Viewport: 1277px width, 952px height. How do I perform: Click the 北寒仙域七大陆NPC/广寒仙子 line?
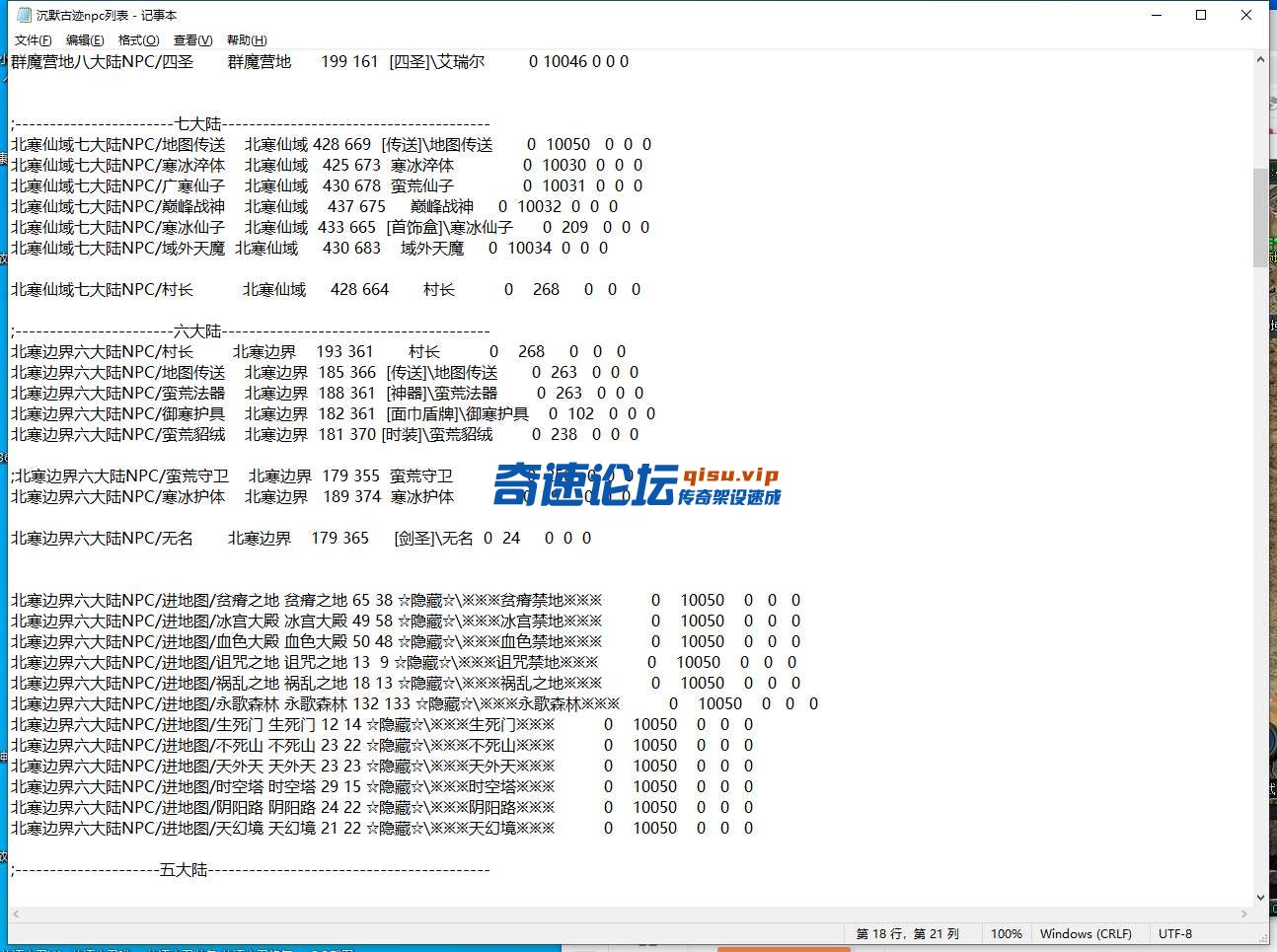click(x=327, y=185)
